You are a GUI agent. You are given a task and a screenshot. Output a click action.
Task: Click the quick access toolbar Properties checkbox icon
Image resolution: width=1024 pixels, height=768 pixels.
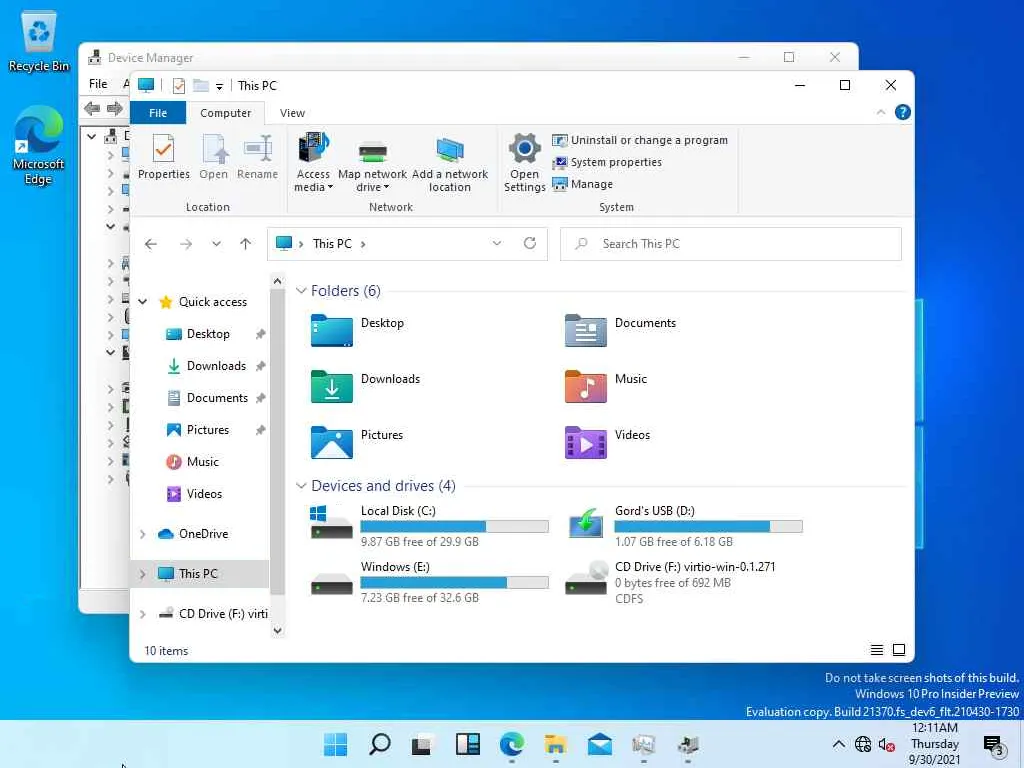[x=178, y=86]
